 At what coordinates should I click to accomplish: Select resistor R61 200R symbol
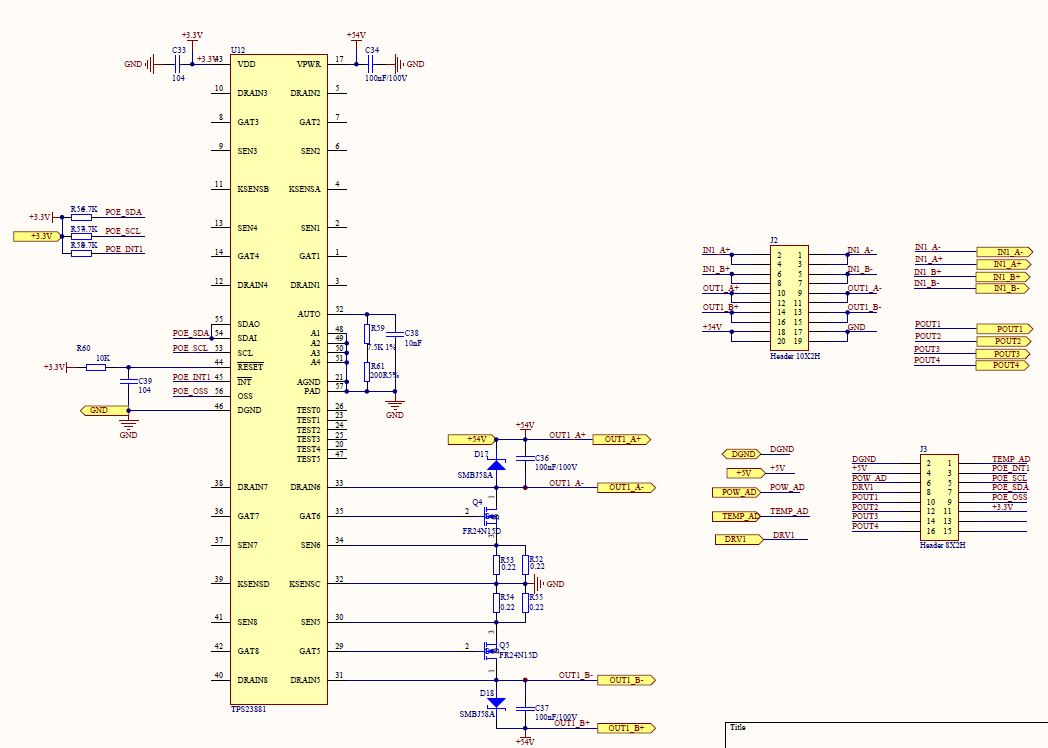coord(367,372)
